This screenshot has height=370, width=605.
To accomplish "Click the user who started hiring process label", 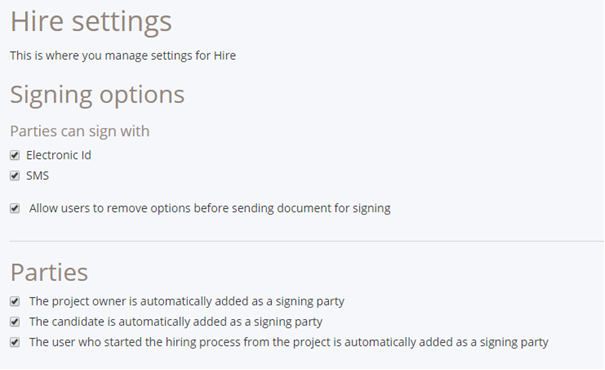I will pos(289,342).
